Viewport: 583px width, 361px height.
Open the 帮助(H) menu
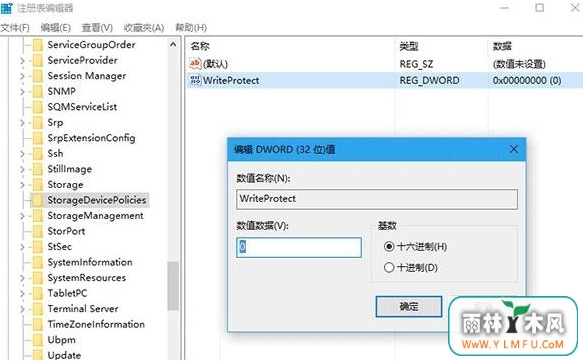click(x=191, y=28)
